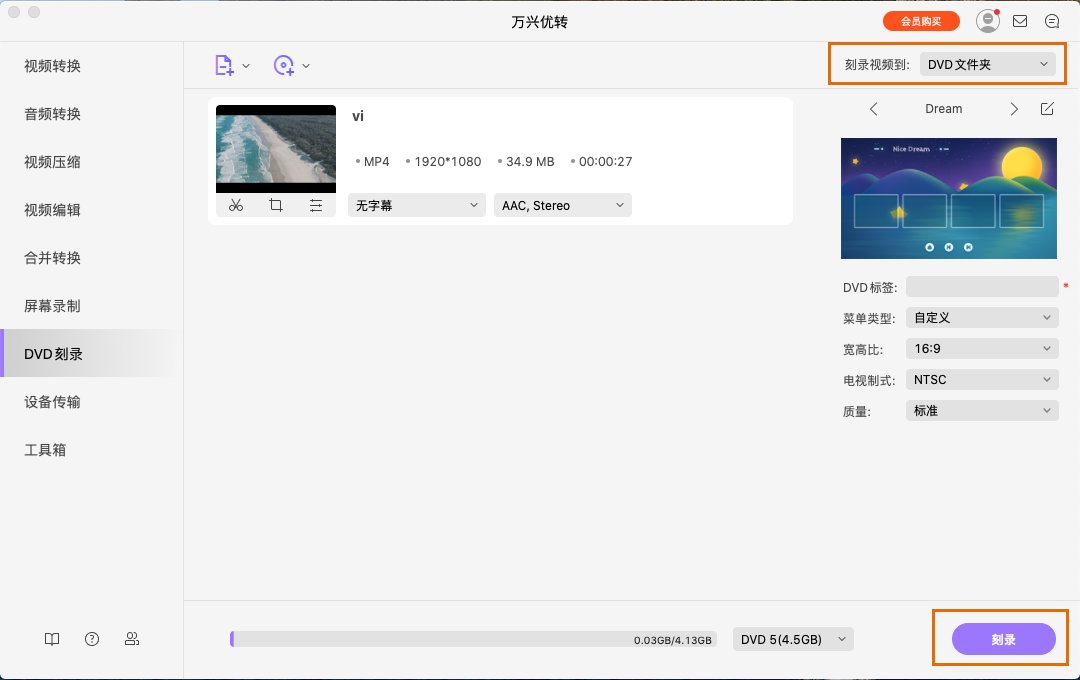Open the 电视制式 NTSC dropdown
Screen dimensions: 1080x680
982,380
